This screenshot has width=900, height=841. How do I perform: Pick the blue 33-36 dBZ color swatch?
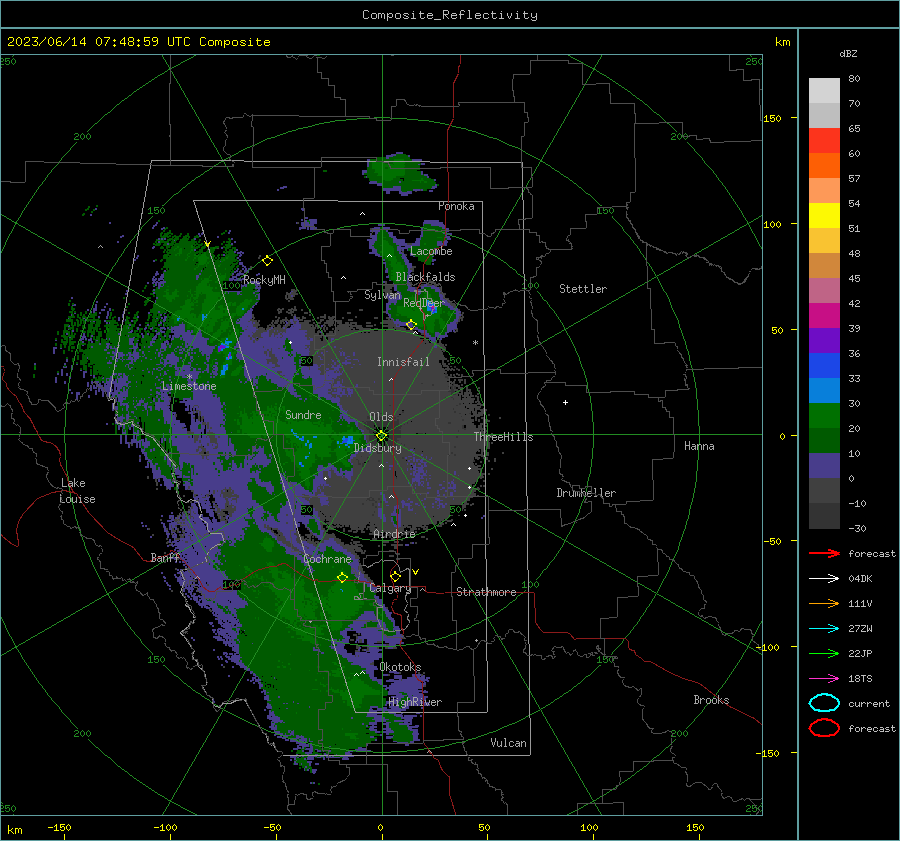824,365
